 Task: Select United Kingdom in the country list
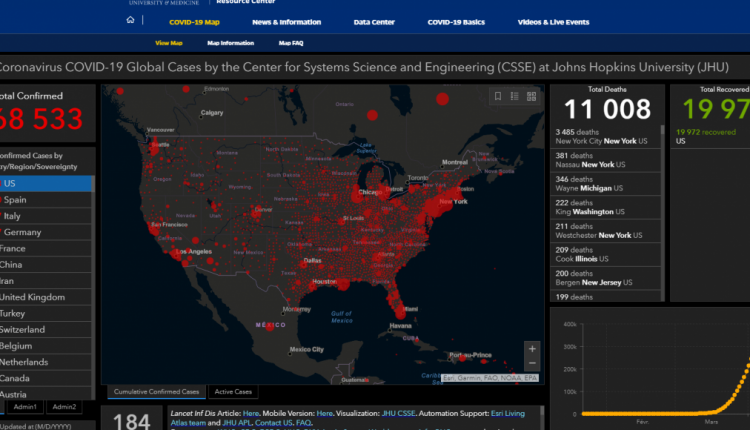tap(45, 298)
